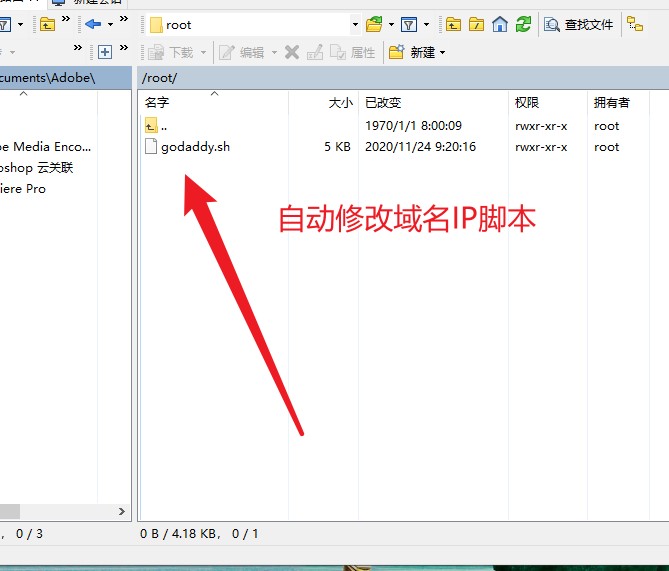
Task: Click the open directory folder icon
Action: (374, 24)
